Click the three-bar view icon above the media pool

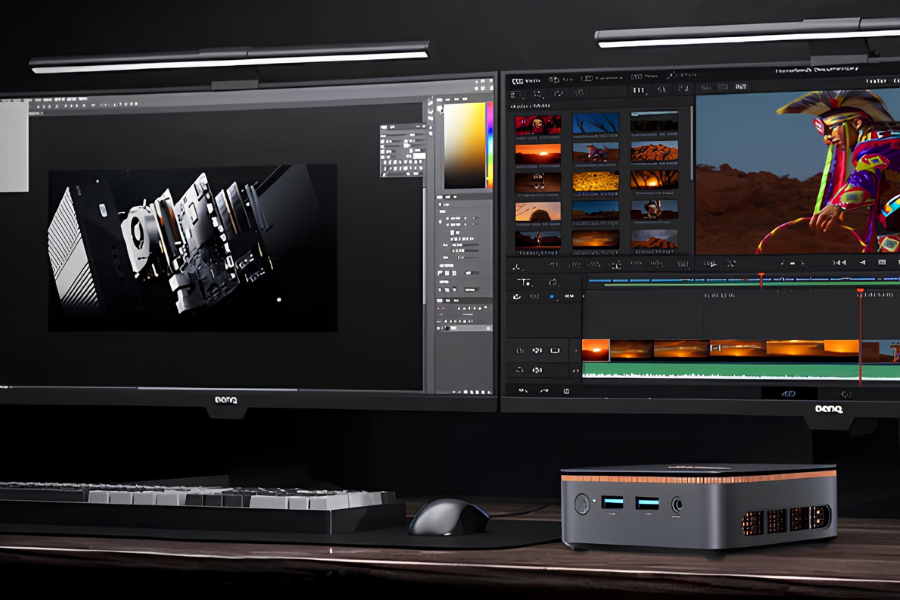[x=639, y=90]
